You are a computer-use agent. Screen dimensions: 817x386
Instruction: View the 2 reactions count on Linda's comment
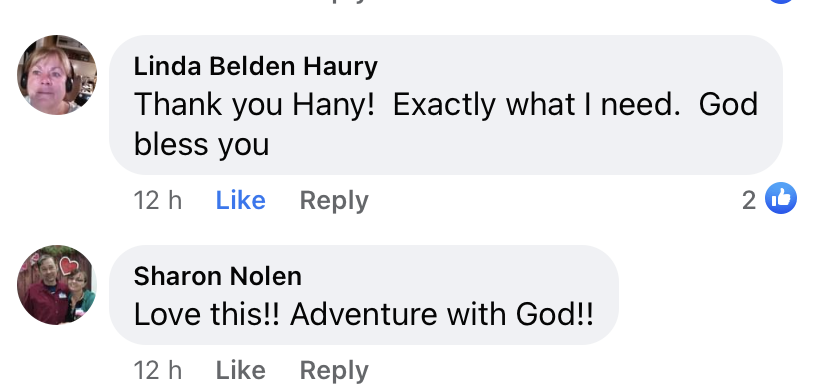[x=749, y=201]
